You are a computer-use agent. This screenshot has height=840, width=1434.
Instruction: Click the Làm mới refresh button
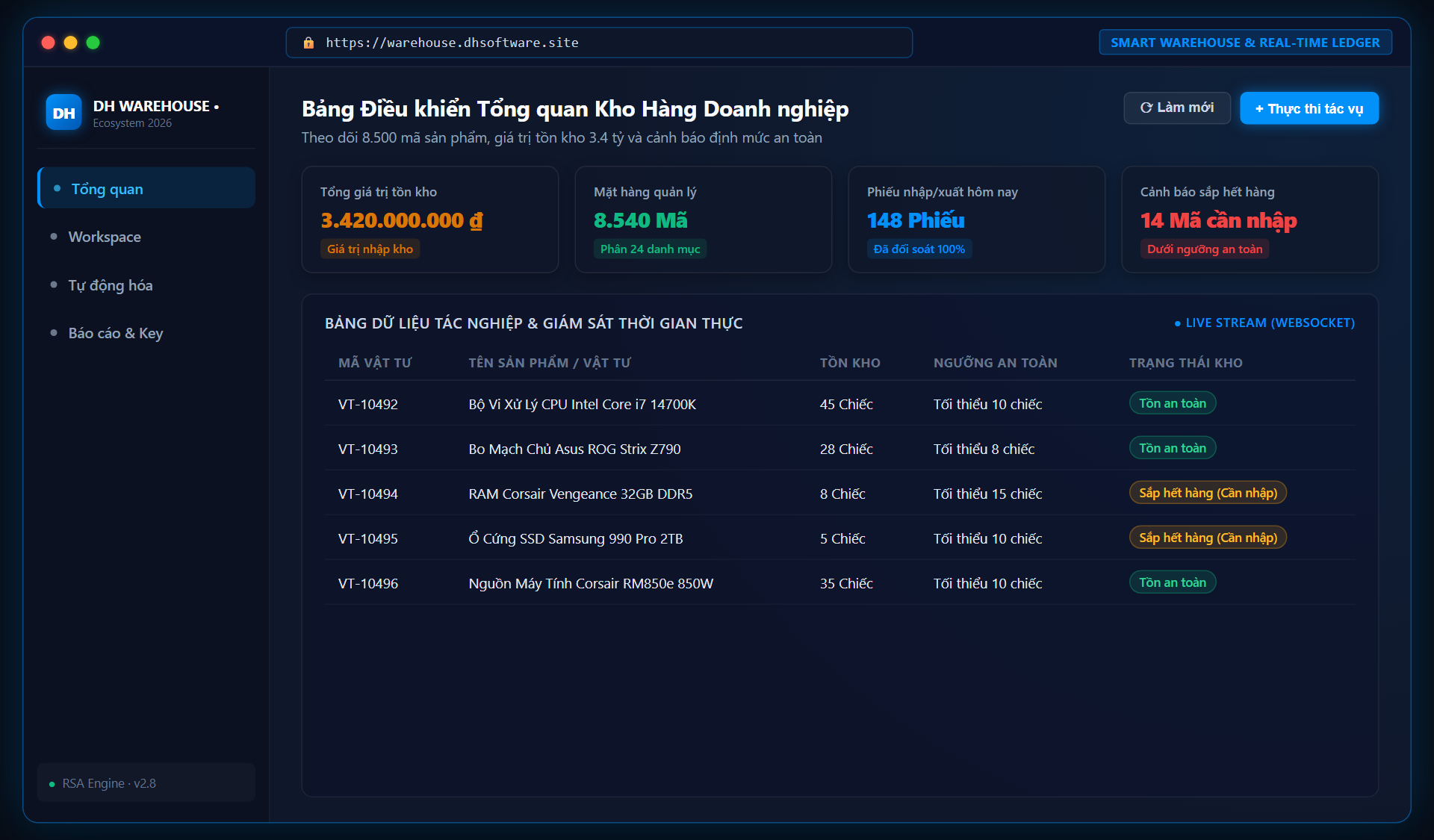click(1177, 108)
